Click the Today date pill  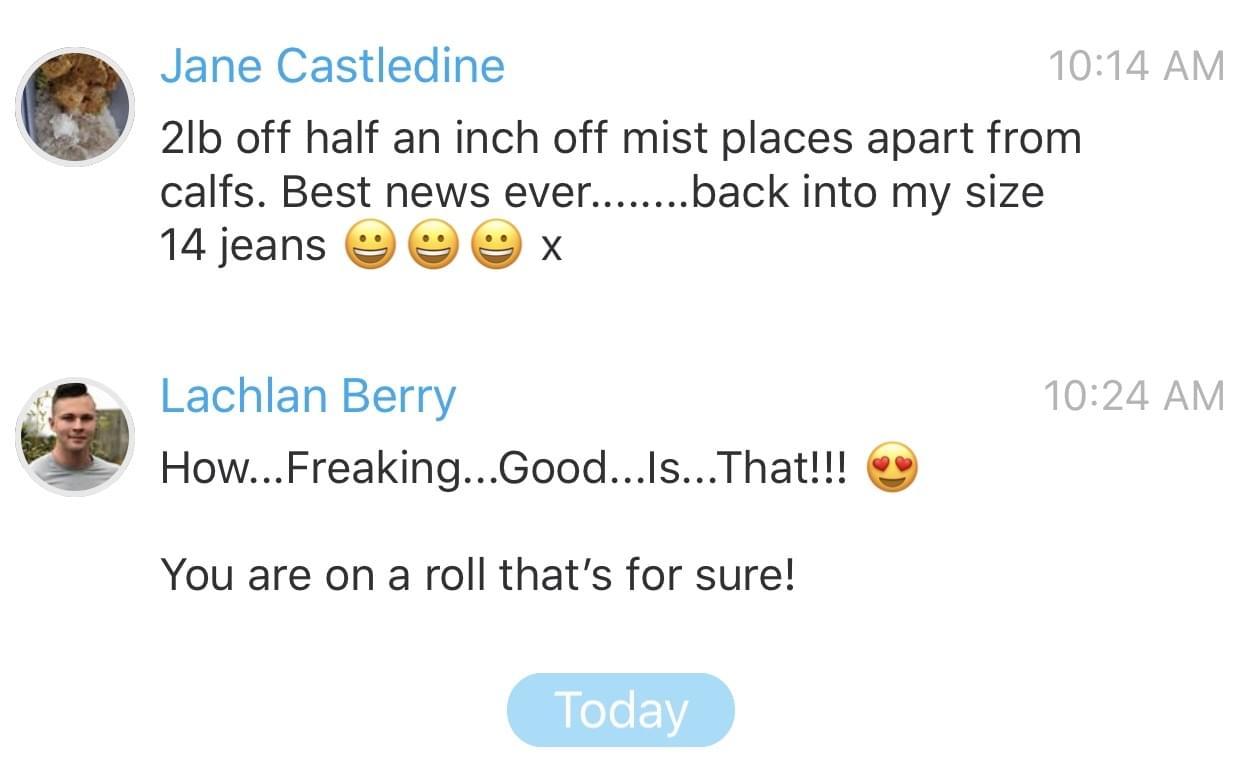click(x=621, y=710)
